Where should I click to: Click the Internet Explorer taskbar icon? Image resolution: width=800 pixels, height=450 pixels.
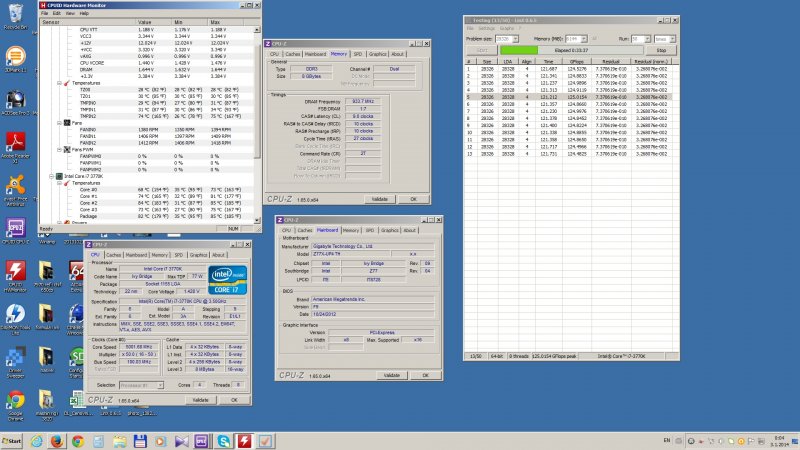point(36,441)
